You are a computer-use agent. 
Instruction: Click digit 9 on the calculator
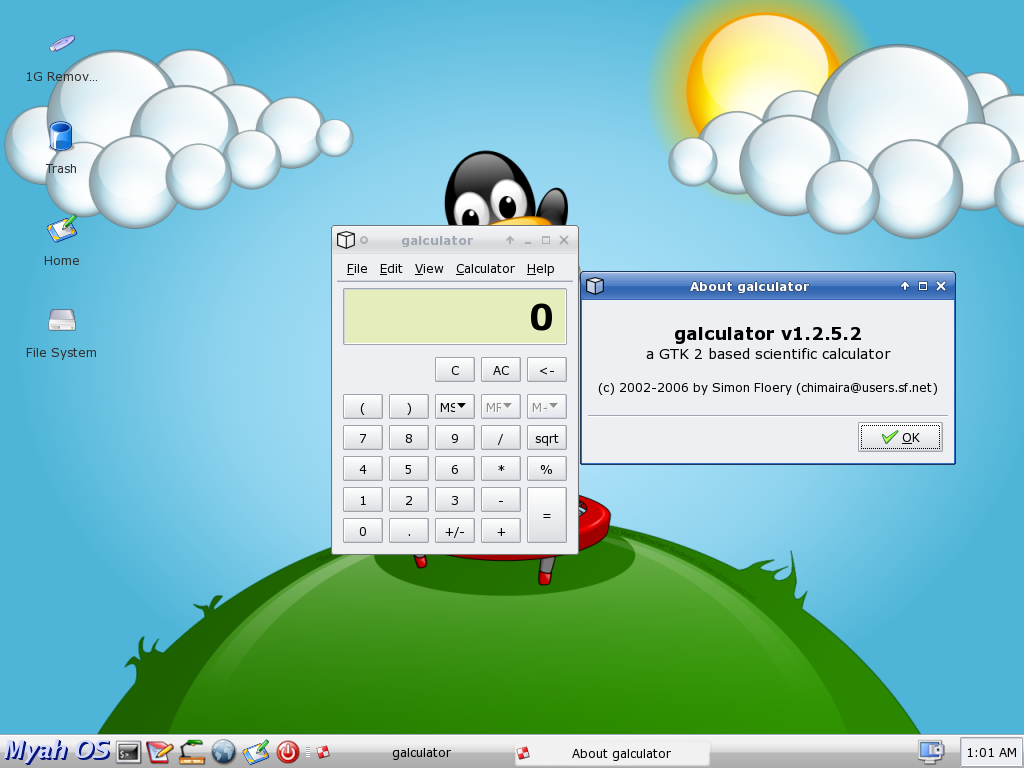click(455, 438)
